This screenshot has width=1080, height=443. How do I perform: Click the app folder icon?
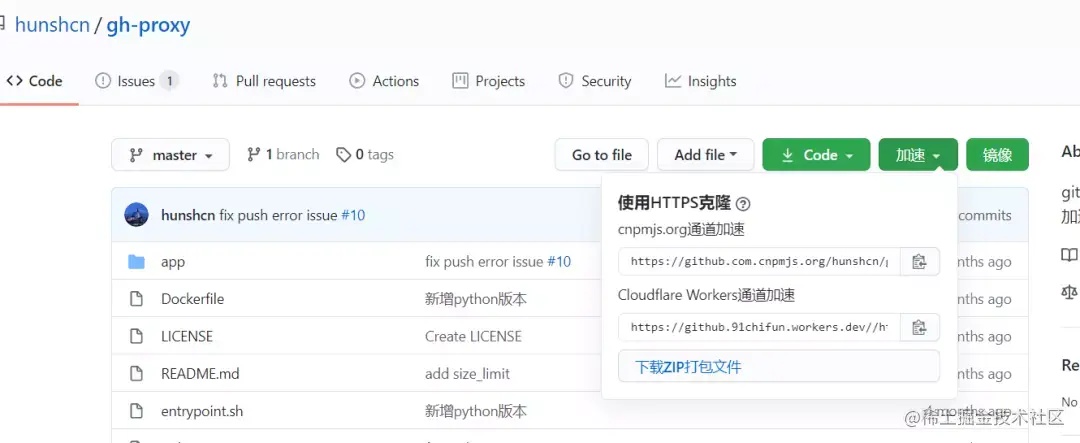(136, 262)
